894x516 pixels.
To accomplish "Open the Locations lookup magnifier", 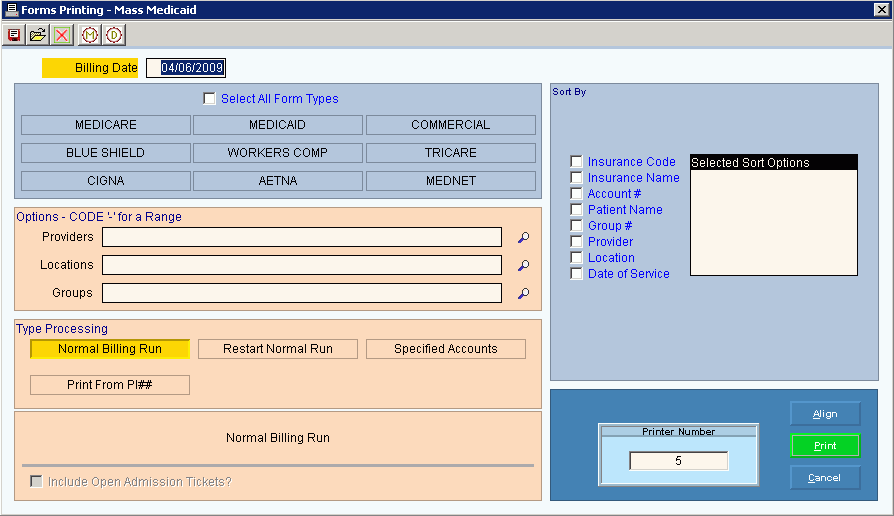I will 522,266.
